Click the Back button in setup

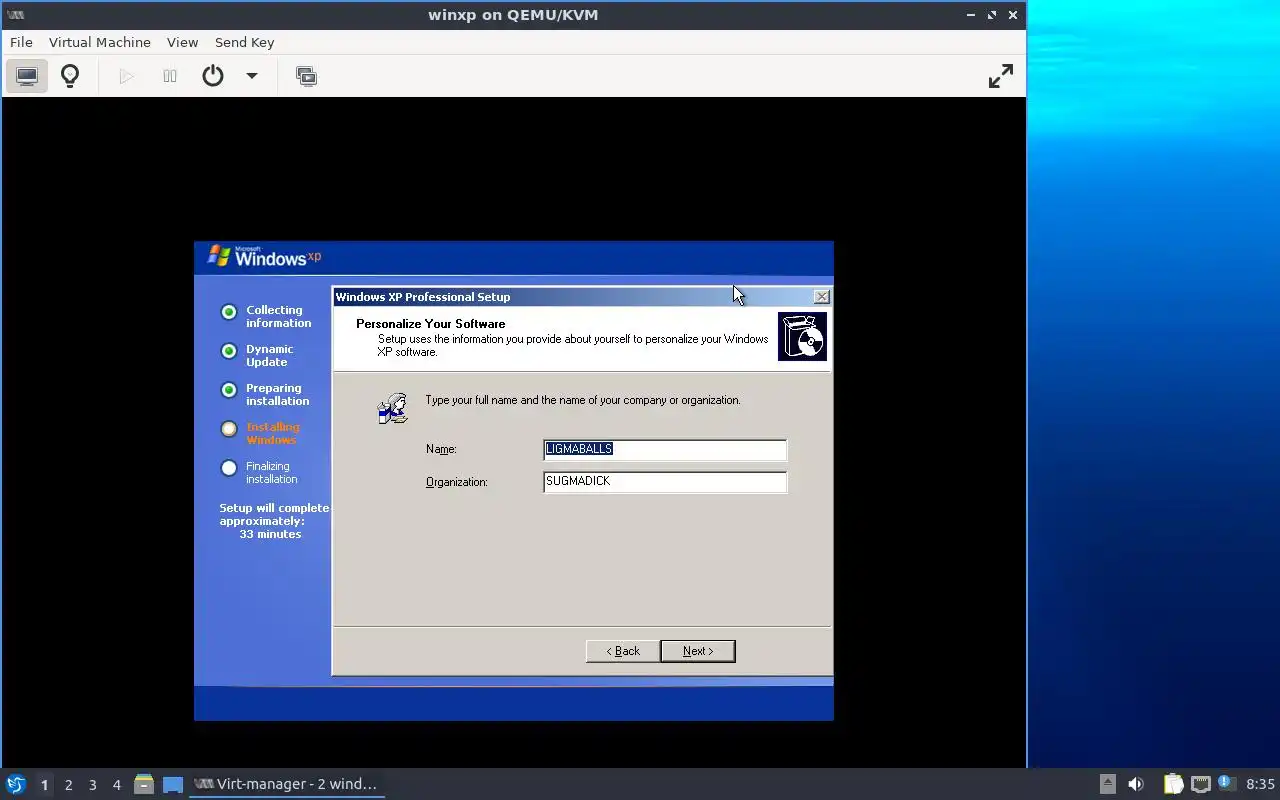(623, 651)
